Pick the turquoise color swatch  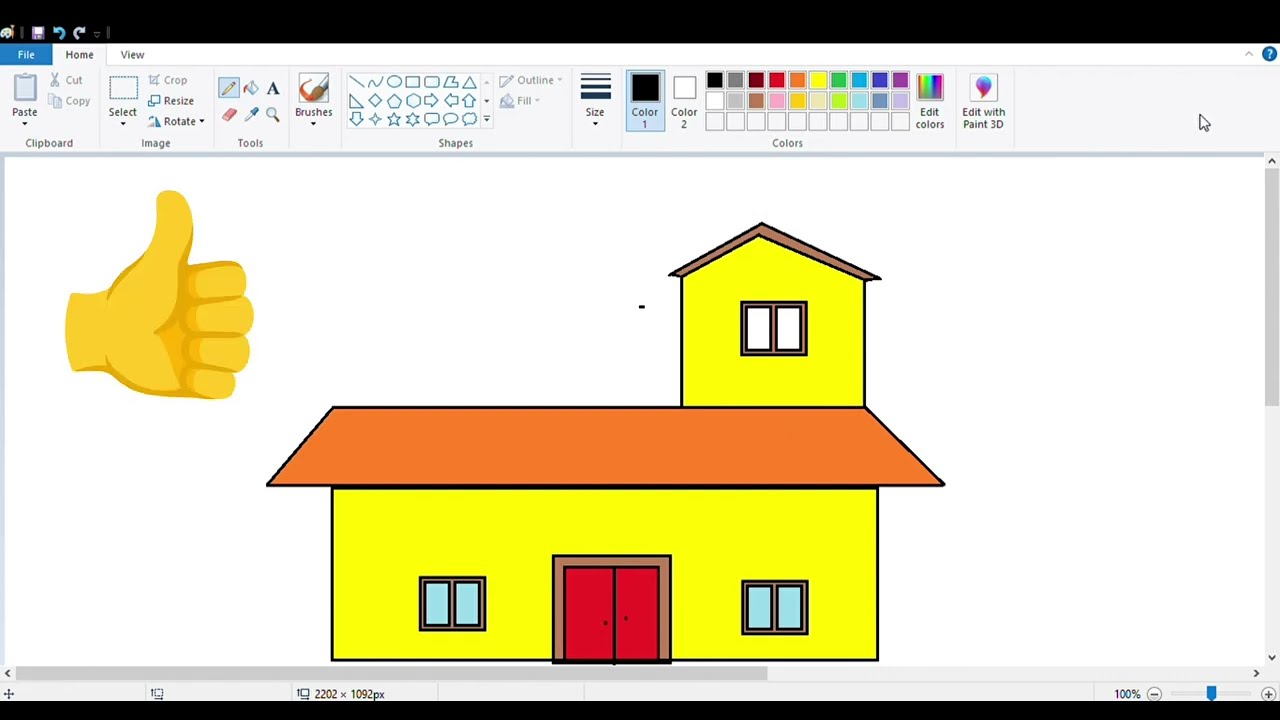point(859,81)
